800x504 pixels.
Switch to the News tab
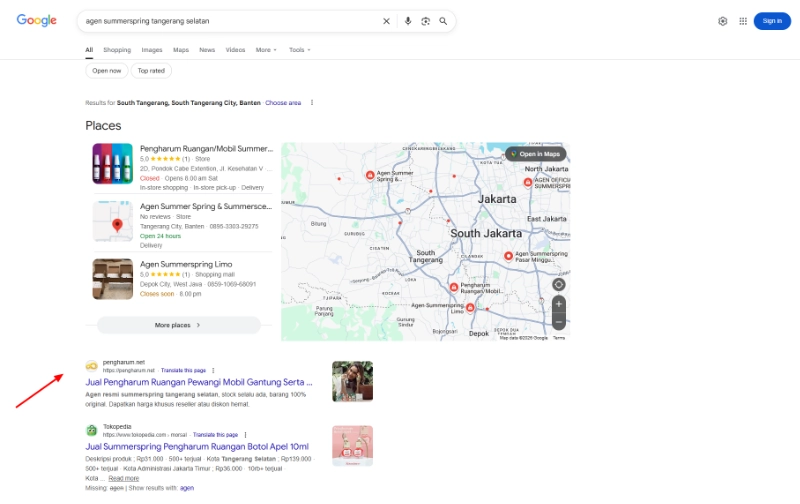[207, 49]
